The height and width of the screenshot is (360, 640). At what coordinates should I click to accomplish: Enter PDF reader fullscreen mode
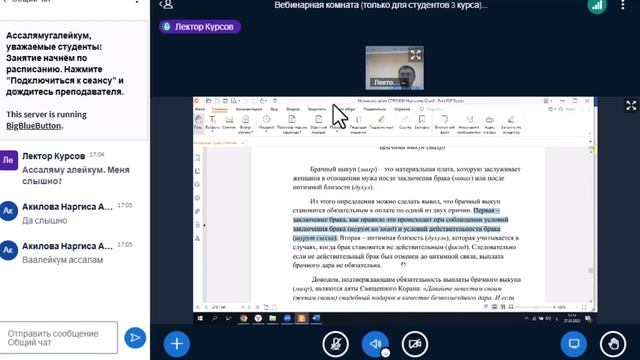click(584, 307)
